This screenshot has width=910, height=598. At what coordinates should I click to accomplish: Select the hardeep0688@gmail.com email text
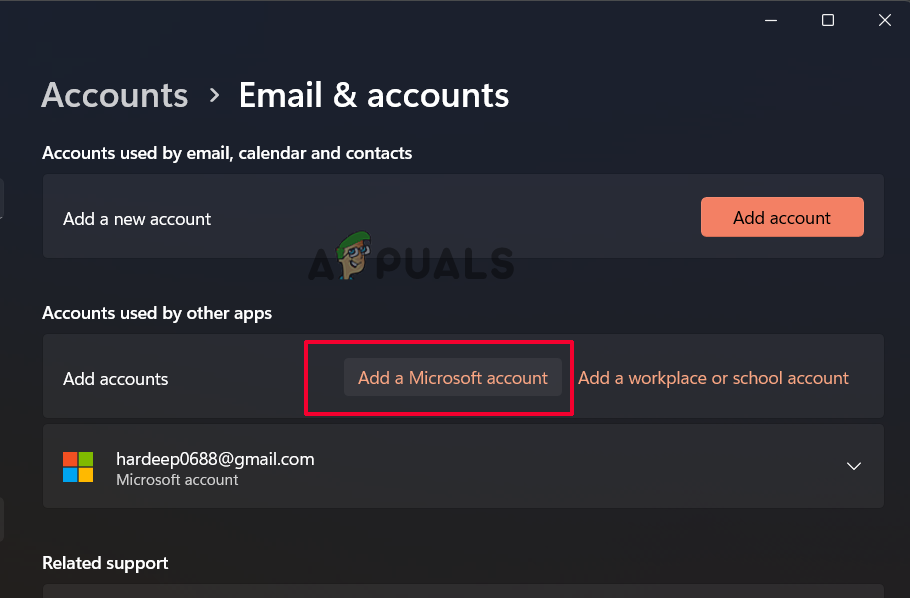click(215, 459)
